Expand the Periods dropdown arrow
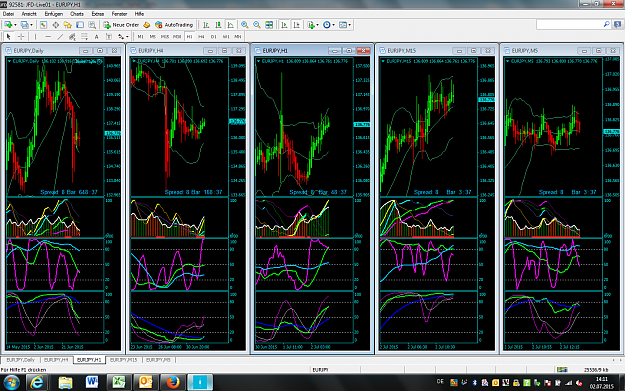The image size is (625, 391). (333, 25)
